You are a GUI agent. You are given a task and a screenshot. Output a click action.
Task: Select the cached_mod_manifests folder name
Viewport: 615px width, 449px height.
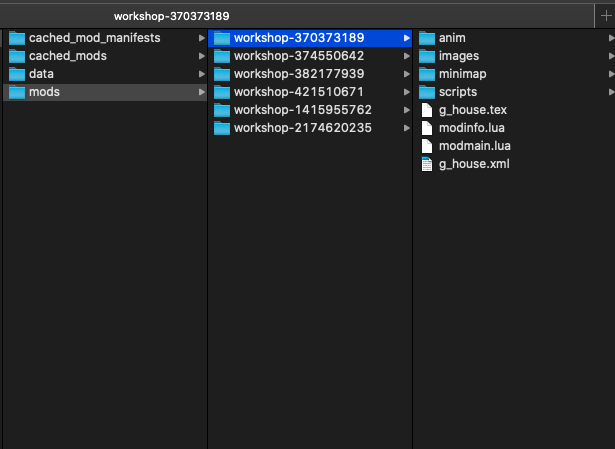pos(95,38)
